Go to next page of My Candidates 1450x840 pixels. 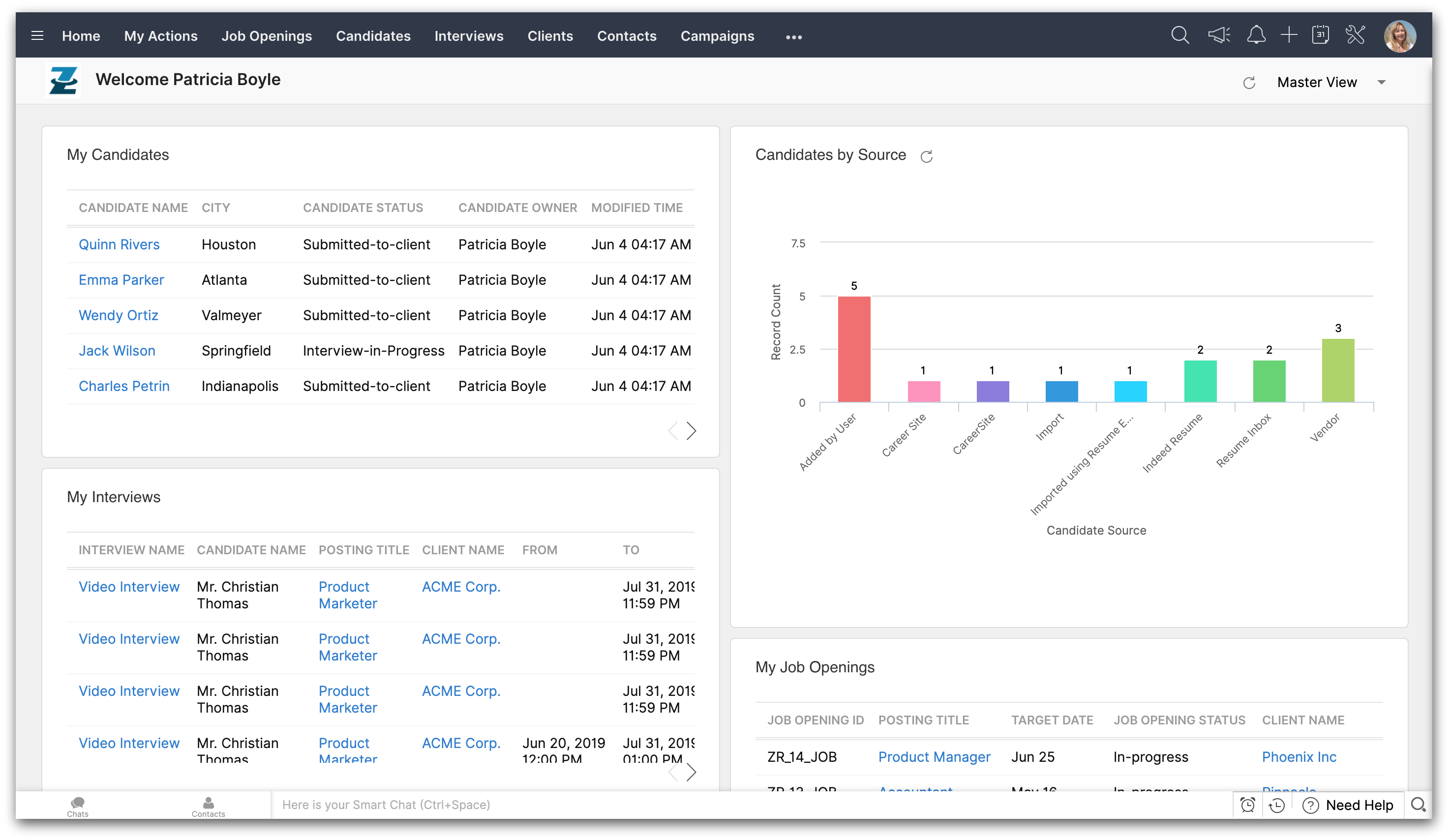pyautogui.click(x=691, y=430)
